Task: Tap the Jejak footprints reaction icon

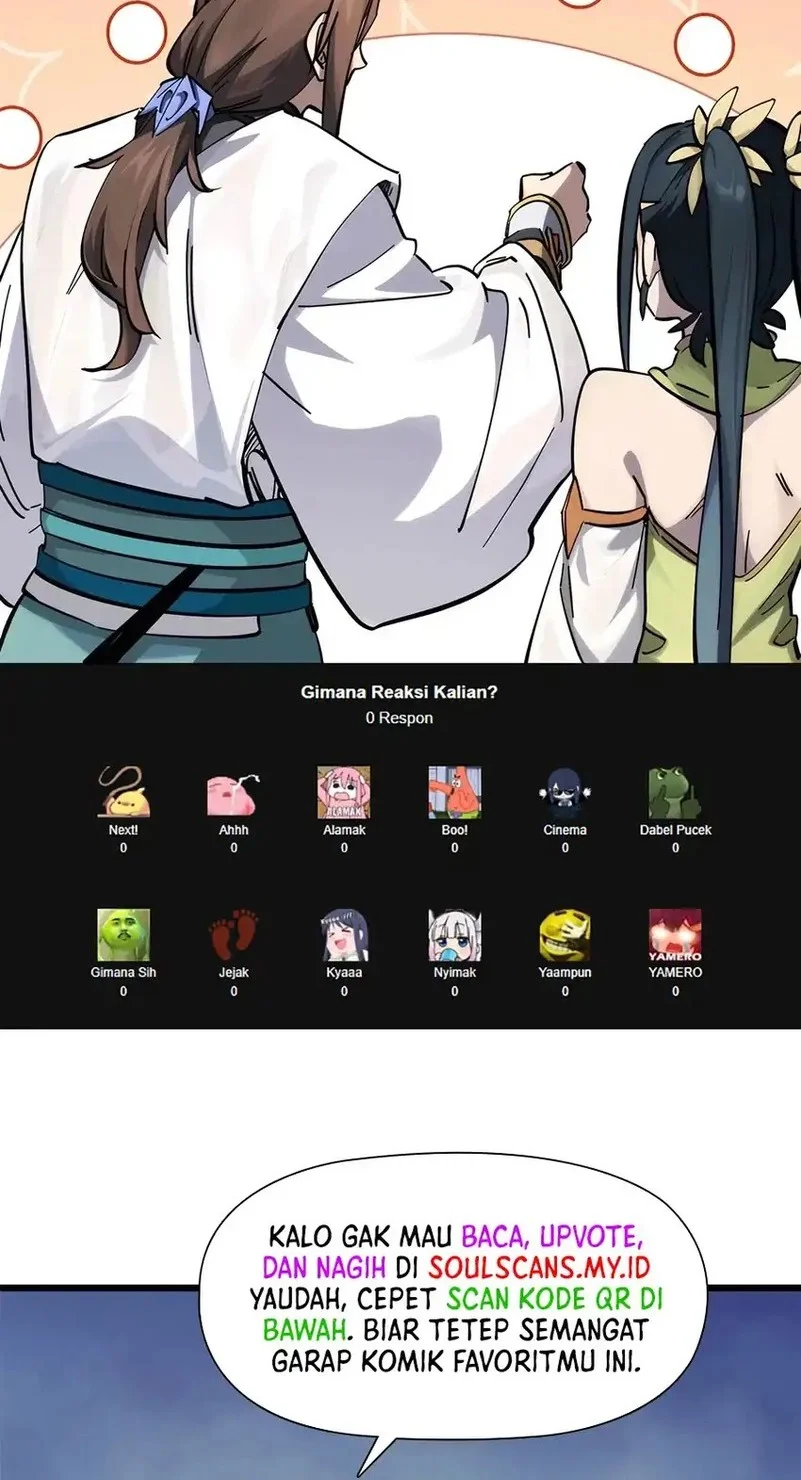Action: [x=234, y=934]
